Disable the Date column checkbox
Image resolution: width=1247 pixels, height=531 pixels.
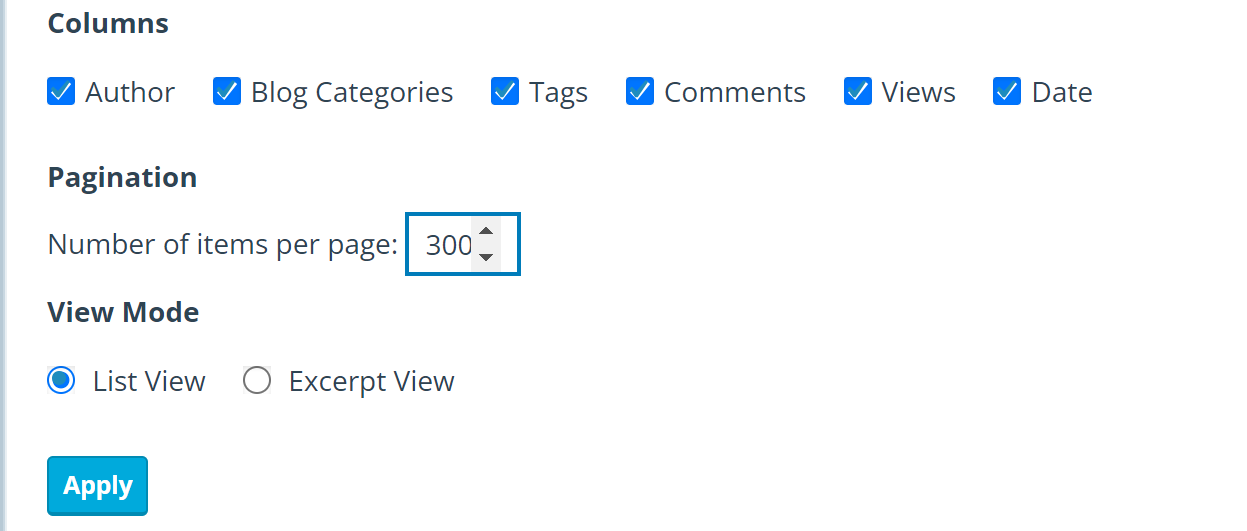[x=1007, y=92]
